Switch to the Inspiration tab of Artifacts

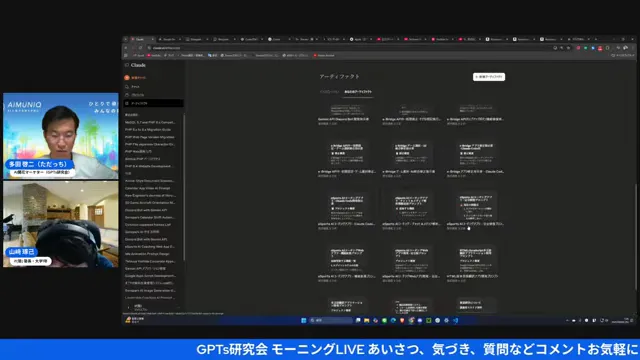click(x=329, y=92)
